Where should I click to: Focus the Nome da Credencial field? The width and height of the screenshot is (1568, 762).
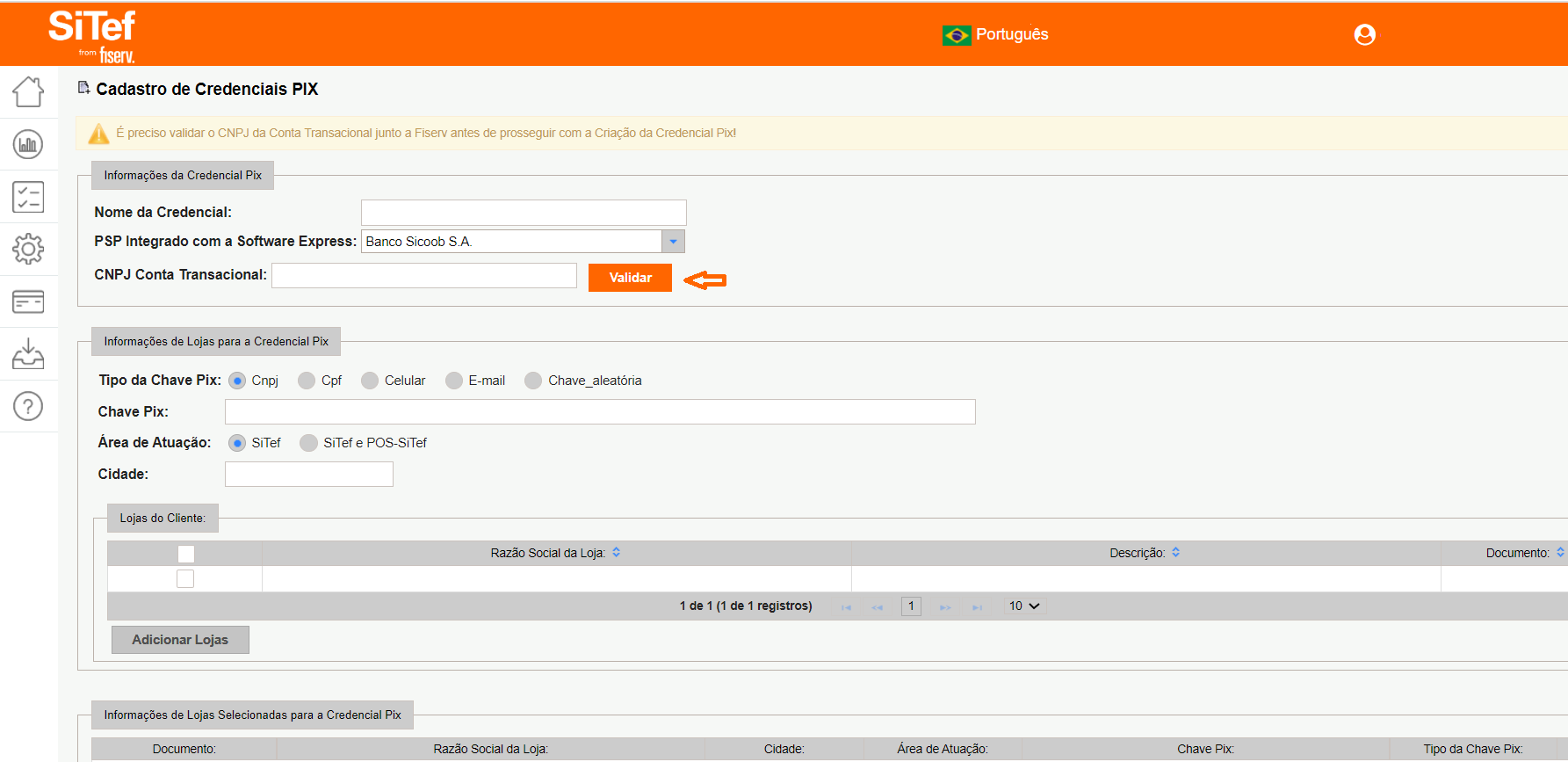point(524,213)
